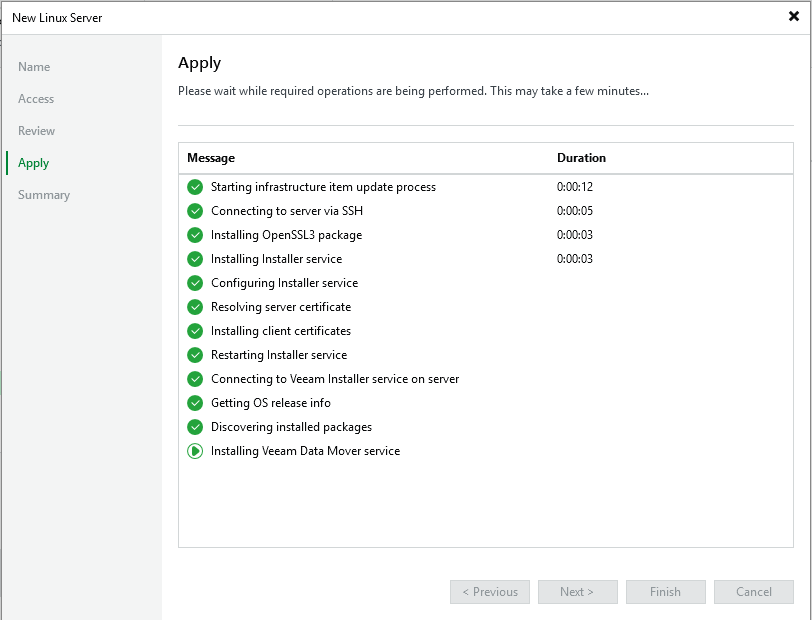Select the Summary step in sidebar
This screenshot has width=812, height=620.
coord(44,195)
